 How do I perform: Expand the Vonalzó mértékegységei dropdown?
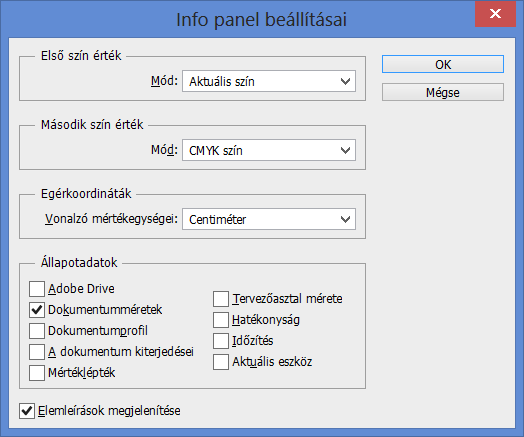(269, 219)
